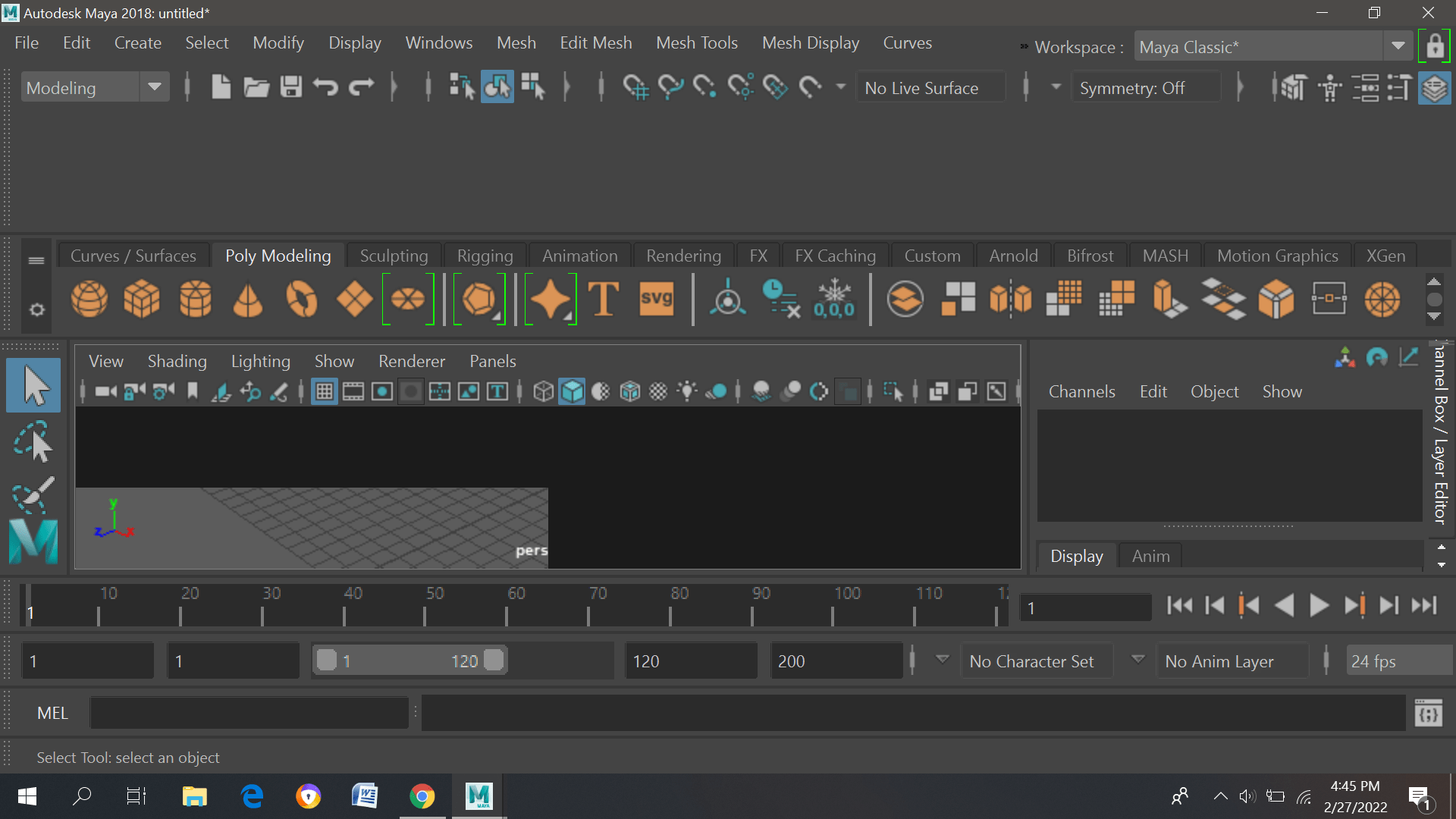Click the current frame input field
Screen dimensions: 1456x819
click(x=1084, y=608)
